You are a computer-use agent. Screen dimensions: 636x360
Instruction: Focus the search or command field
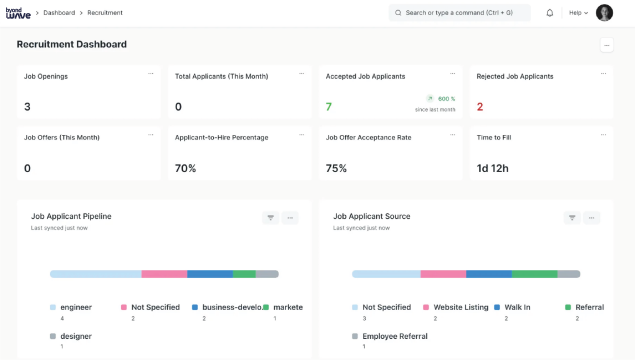[460, 13]
